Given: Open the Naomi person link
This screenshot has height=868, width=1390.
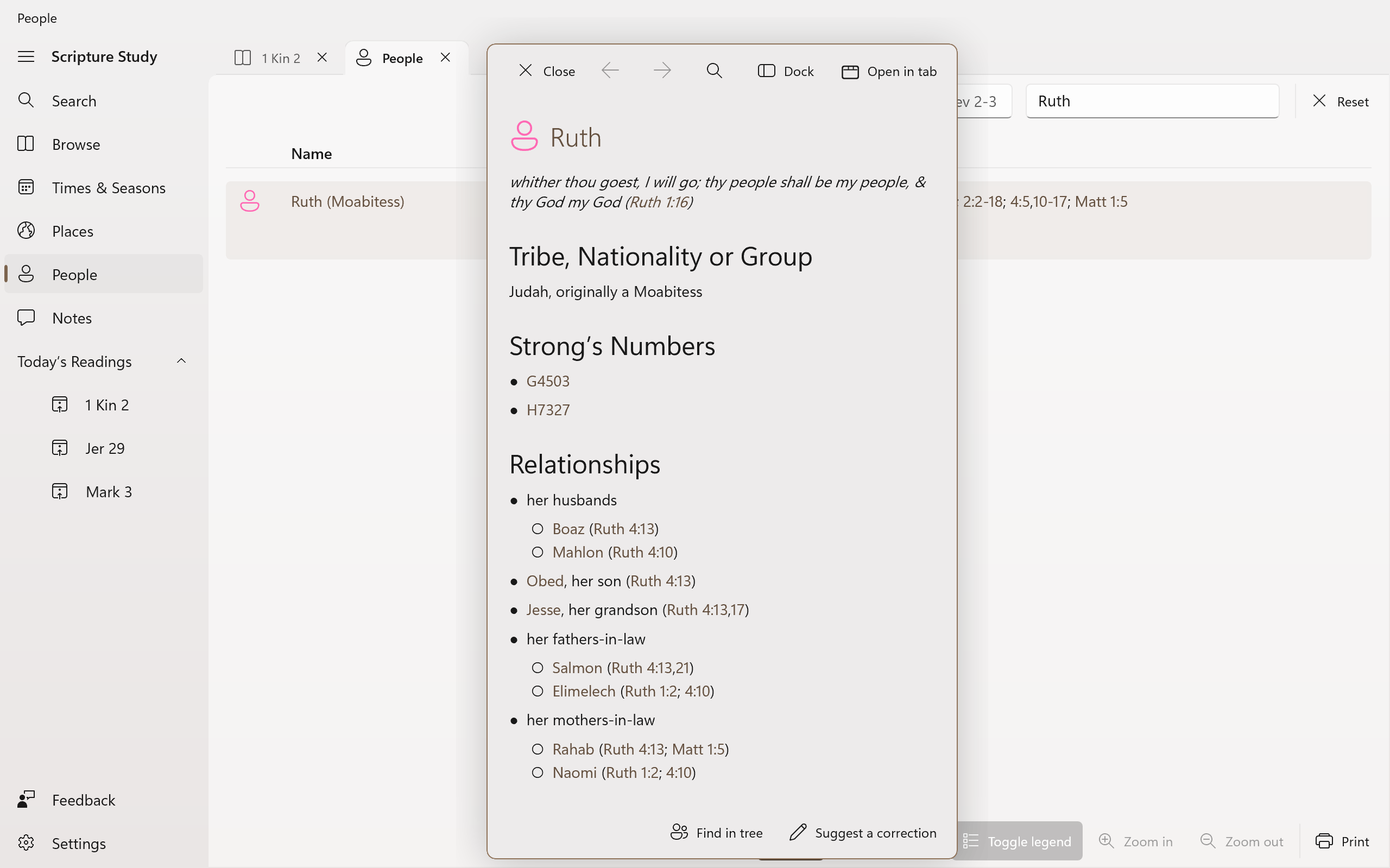Looking at the screenshot, I should coord(574,772).
